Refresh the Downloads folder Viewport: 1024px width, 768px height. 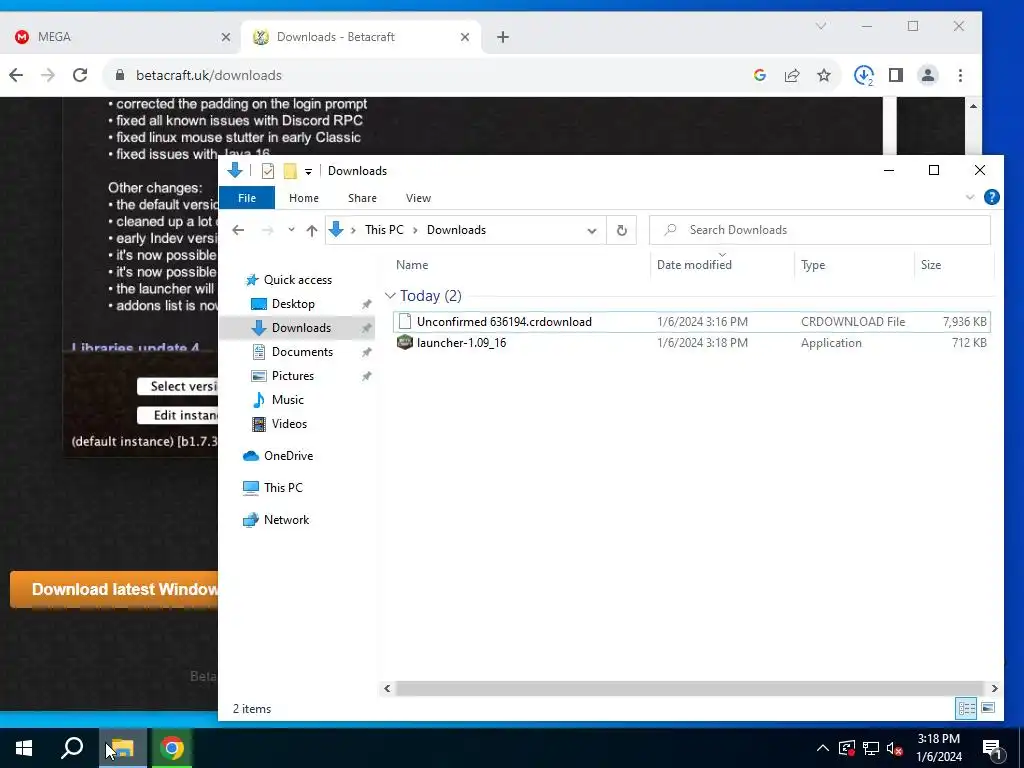(x=622, y=231)
